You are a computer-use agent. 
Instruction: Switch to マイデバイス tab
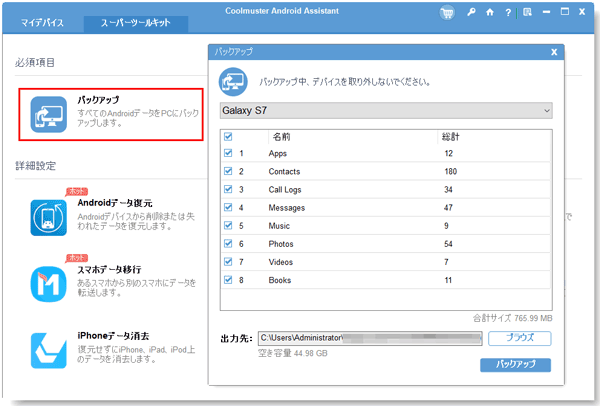pyautogui.click(x=42, y=23)
